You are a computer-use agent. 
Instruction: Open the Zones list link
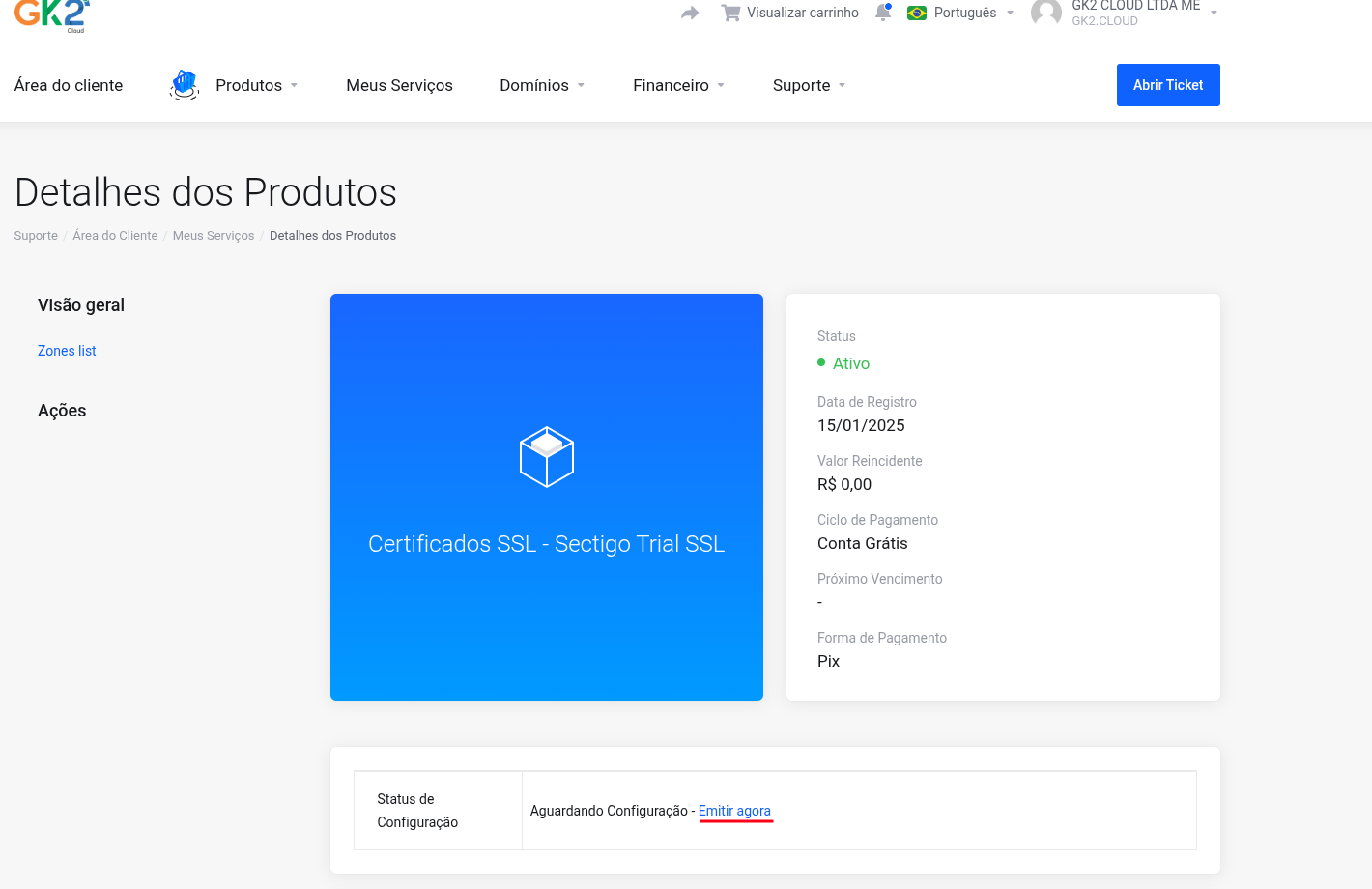(67, 351)
